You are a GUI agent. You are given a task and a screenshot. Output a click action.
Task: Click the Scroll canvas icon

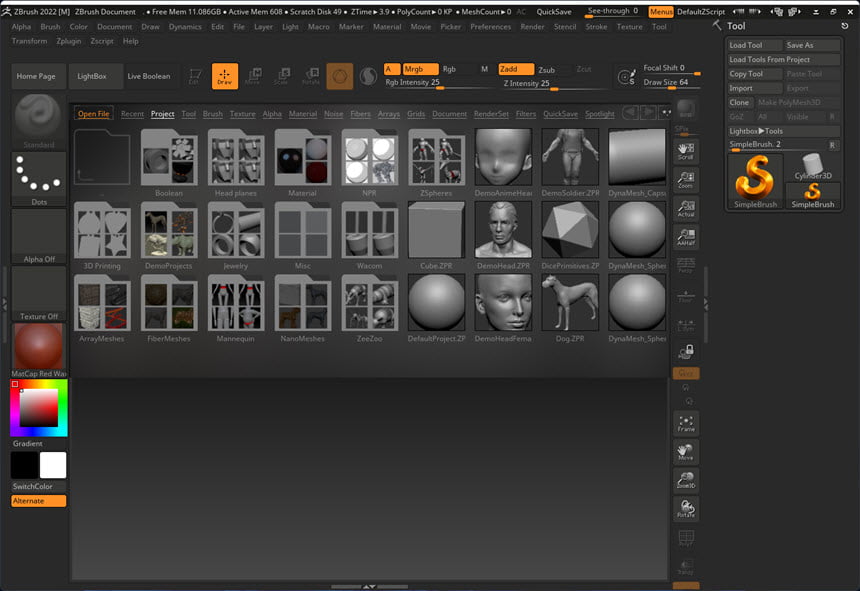click(x=686, y=151)
